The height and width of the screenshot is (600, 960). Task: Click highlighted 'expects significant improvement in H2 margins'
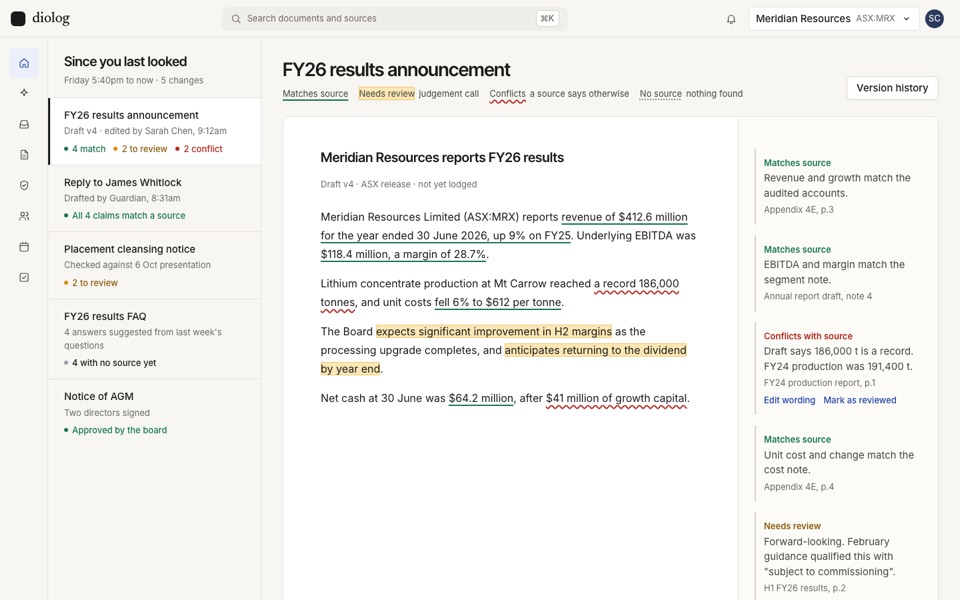pyautogui.click(x=493, y=331)
